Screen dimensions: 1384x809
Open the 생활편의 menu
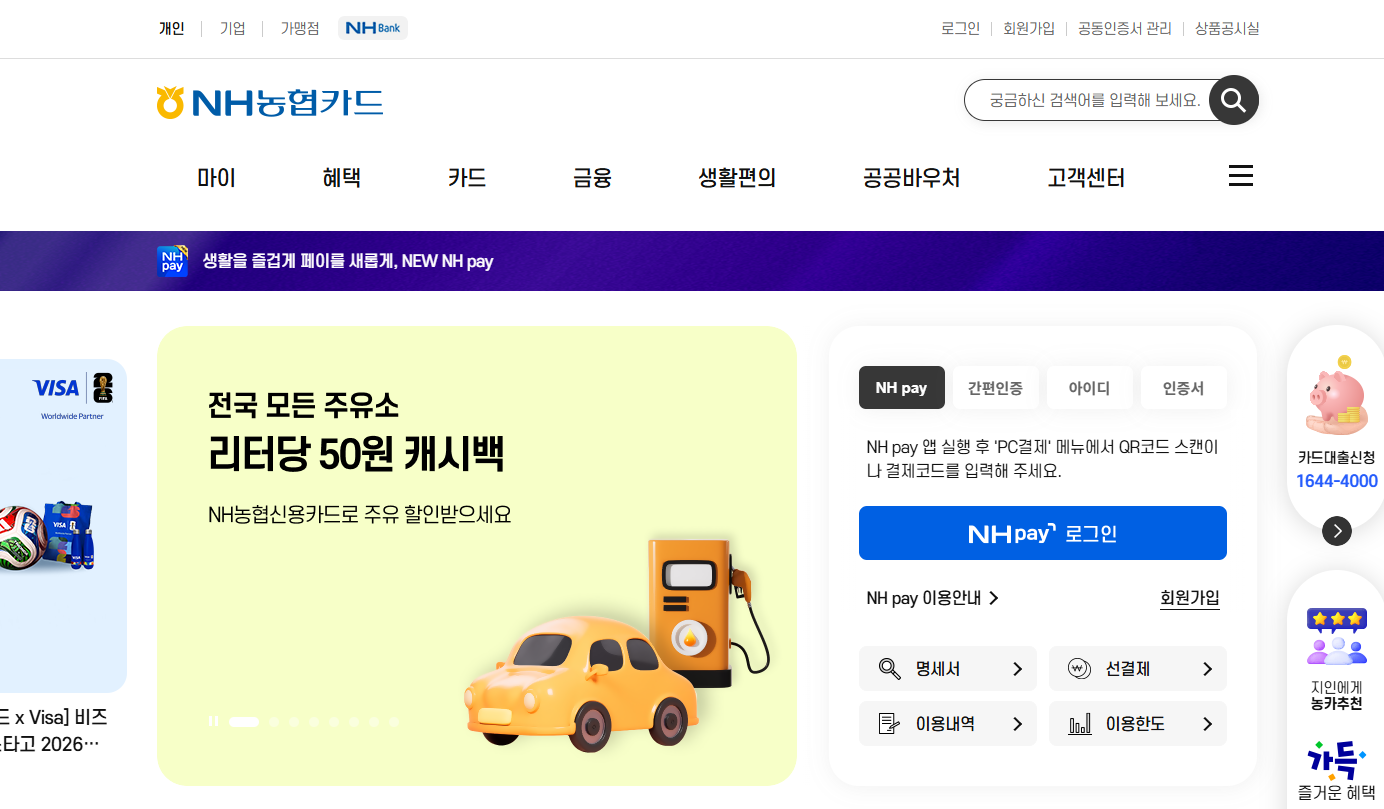(x=737, y=178)
